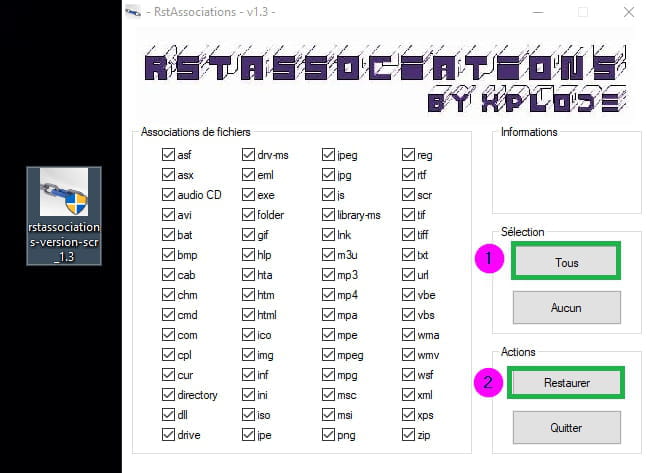Uncheck the xml checkbox
Screen dimensions: 651x473
coord(409,395)
